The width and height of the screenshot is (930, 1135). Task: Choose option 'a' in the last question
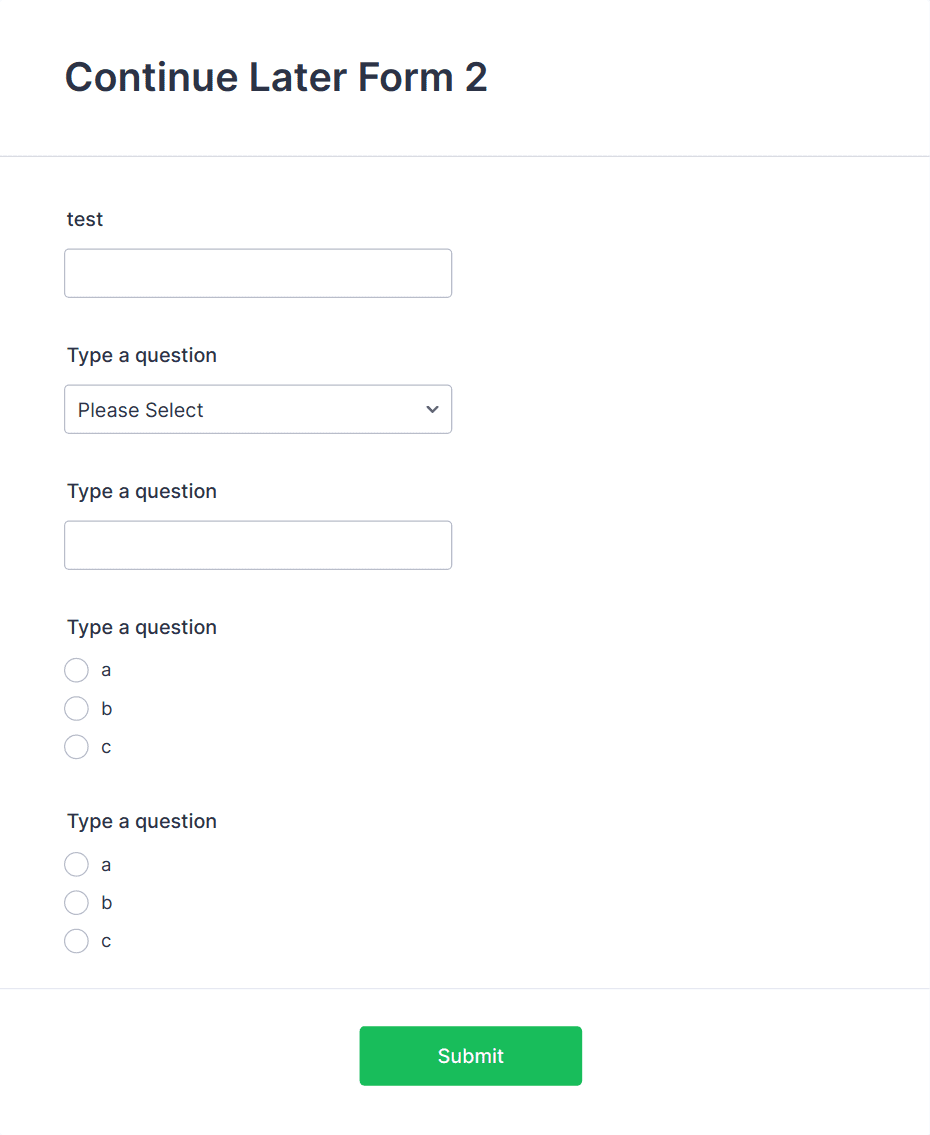pyautogui.click(x=76, y=864)
